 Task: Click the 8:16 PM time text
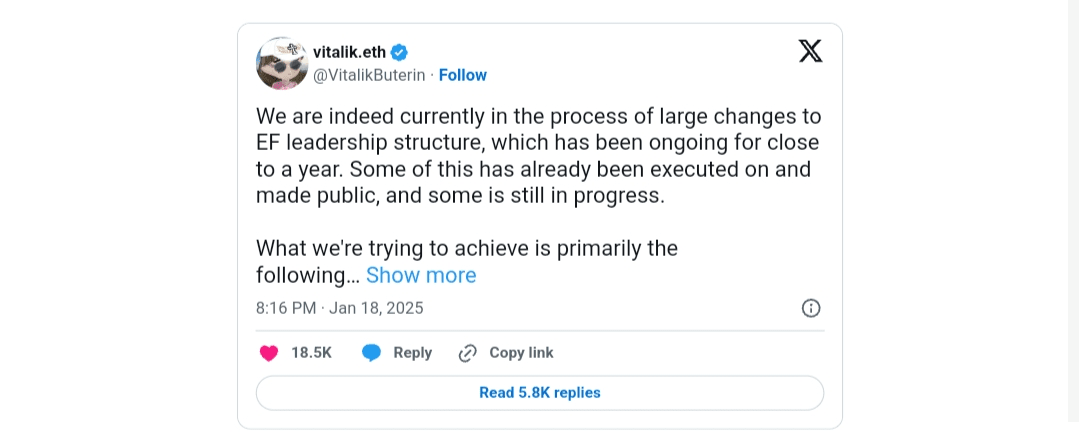click(x=286, y=308)
